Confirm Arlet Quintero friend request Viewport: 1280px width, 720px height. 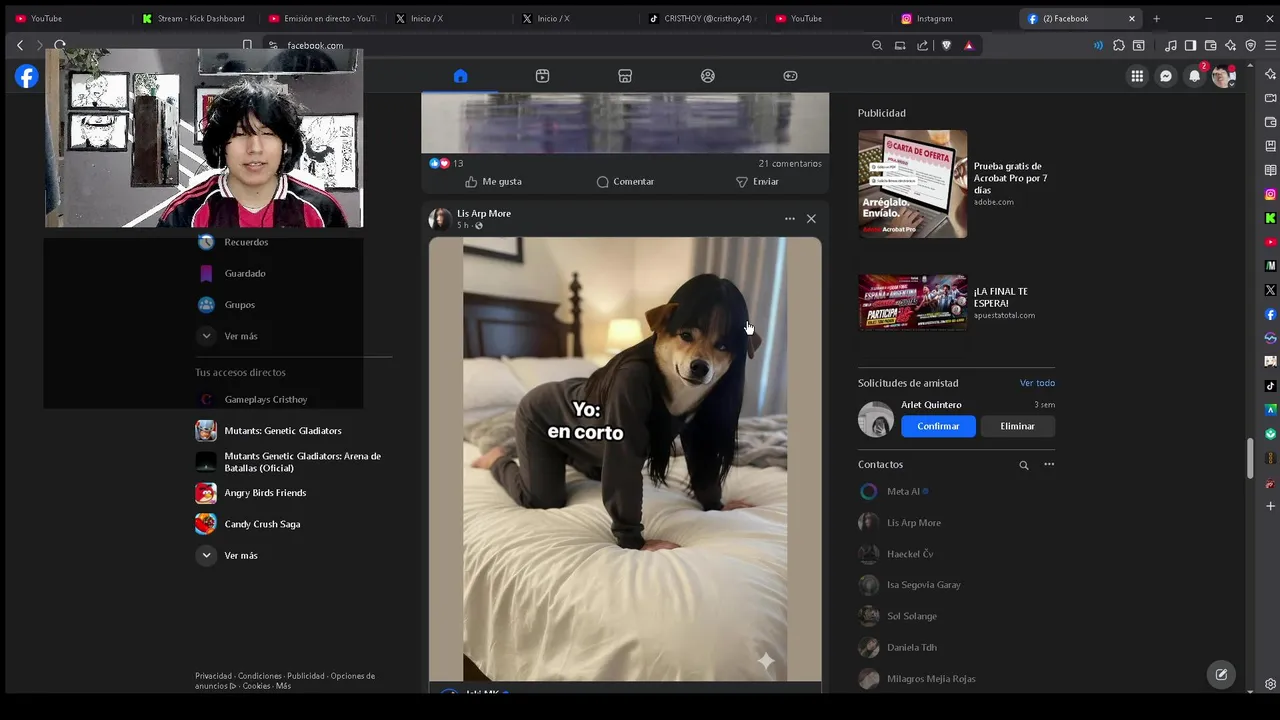tap(938, 426)
